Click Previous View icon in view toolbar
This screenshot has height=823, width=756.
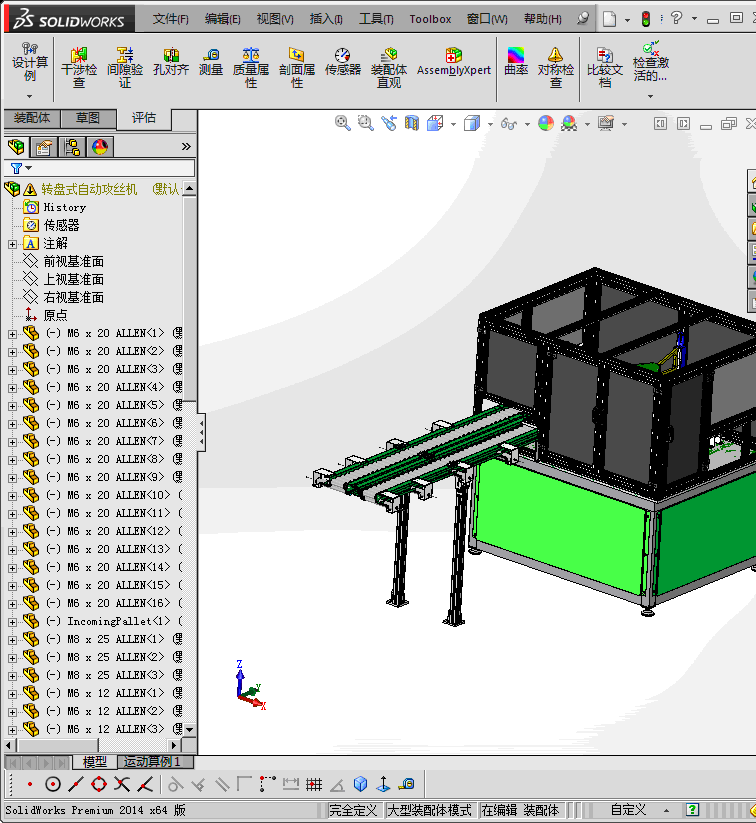(388, 123)
